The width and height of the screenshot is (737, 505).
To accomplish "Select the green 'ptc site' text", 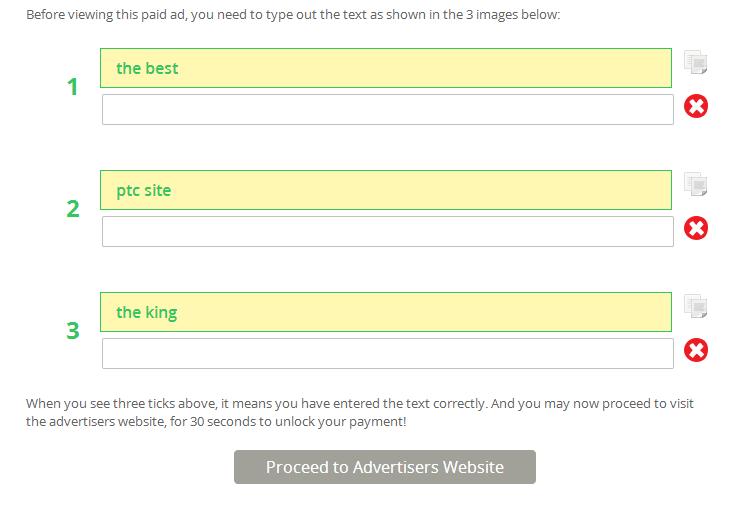I will (x=144, y=190).
